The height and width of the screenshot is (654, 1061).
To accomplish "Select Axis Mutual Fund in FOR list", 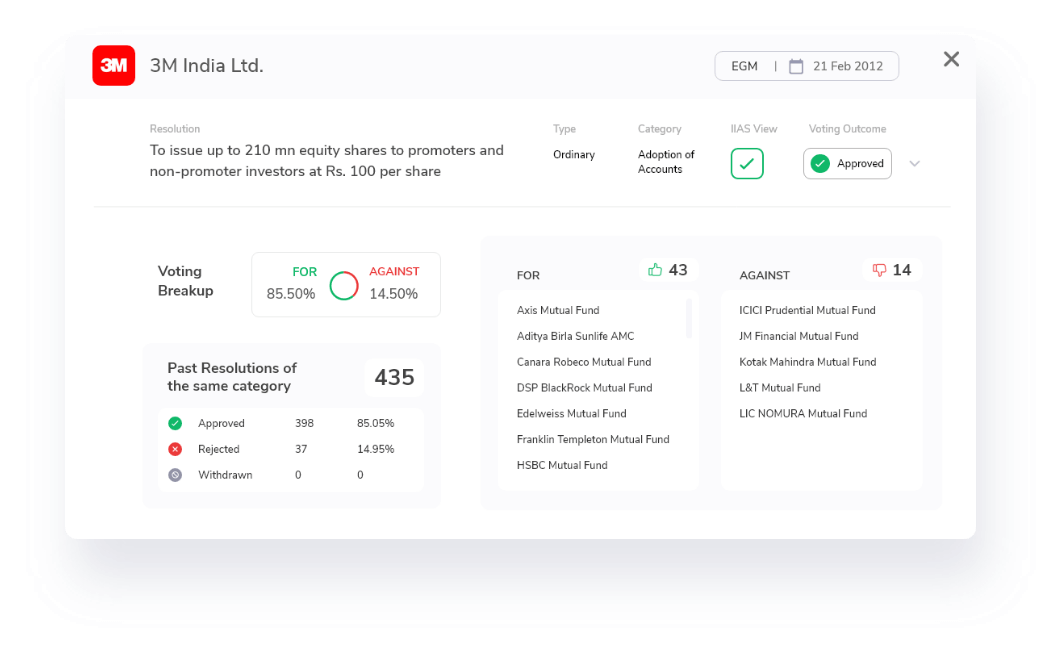I will (558, 311).
